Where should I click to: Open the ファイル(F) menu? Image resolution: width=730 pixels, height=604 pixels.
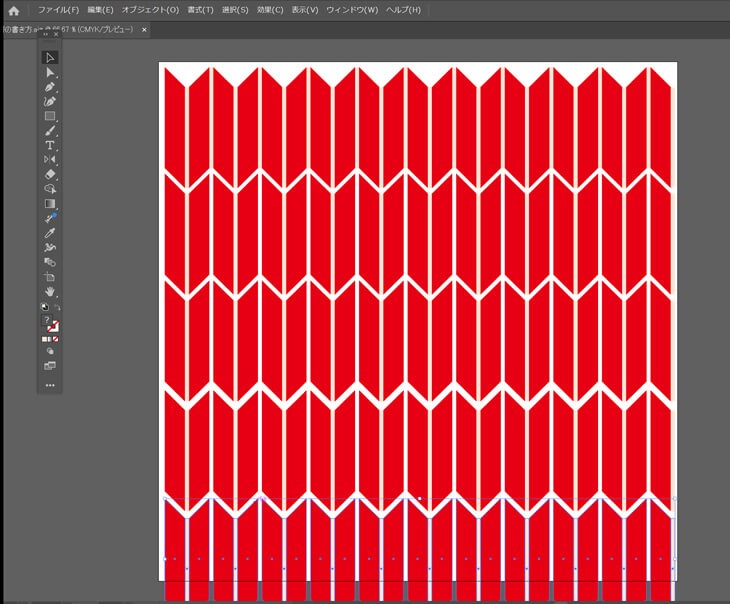pos(58,10)
